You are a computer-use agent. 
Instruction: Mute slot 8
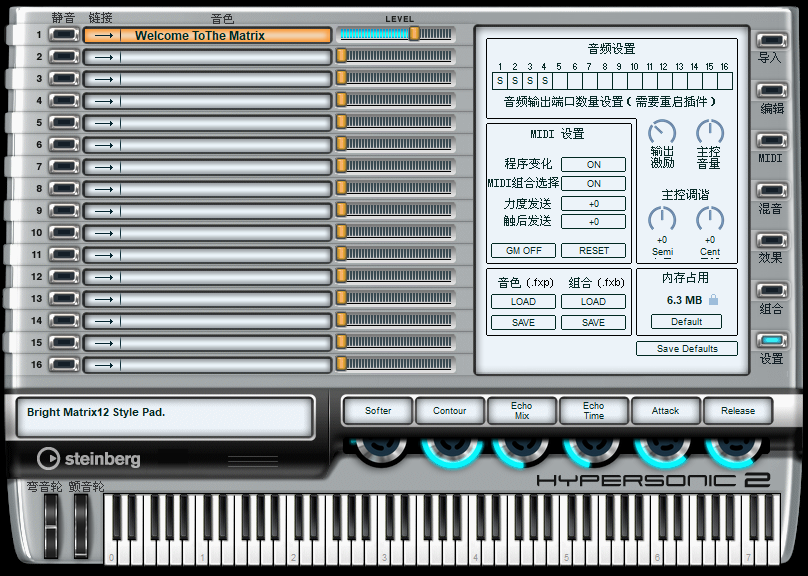[64, 189]
